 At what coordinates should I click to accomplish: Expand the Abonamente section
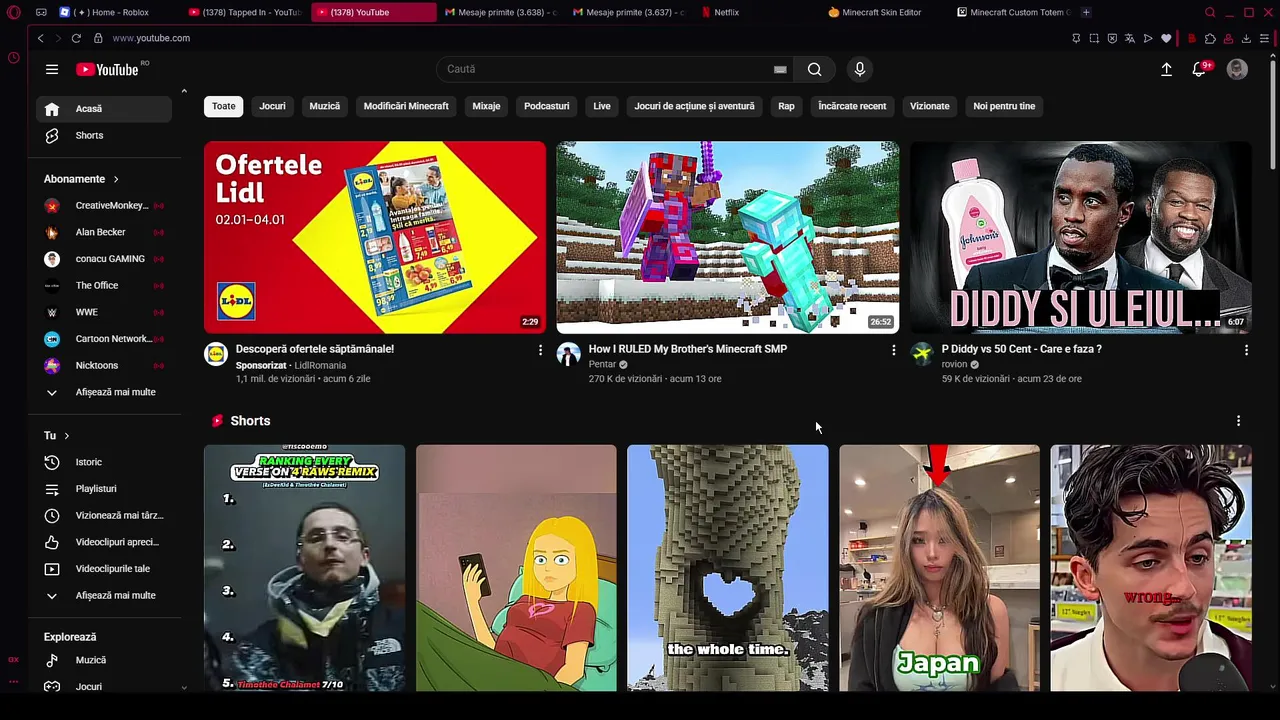(82, 179)
